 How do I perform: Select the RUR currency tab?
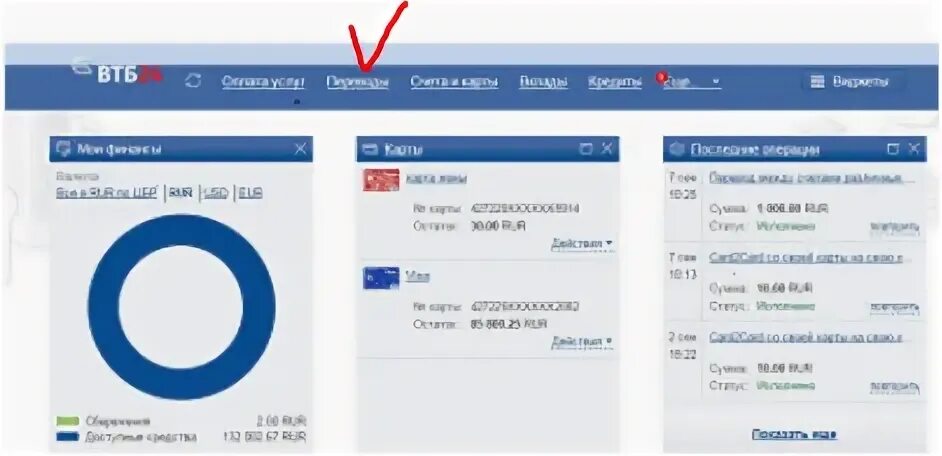[x=180, y=193]
